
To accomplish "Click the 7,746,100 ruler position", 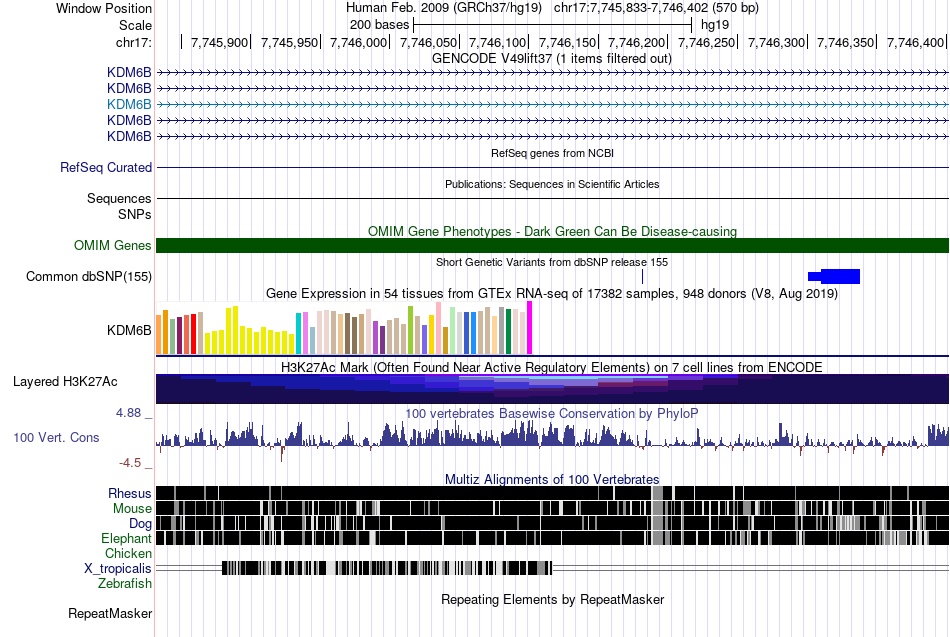I will pos(497,42).
